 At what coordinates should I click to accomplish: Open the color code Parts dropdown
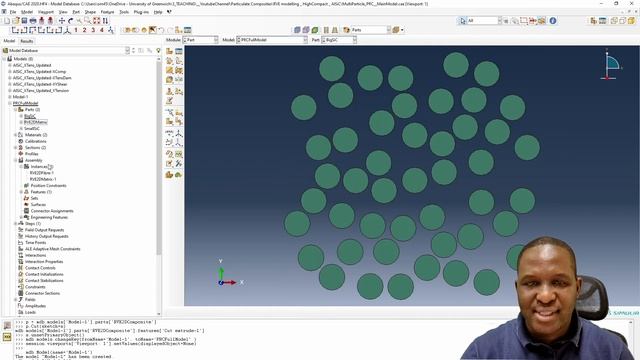tap(371, 30)
